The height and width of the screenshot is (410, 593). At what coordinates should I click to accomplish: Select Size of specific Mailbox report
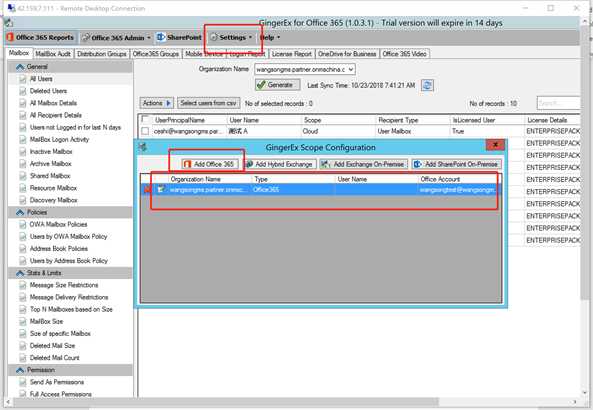point(60,333)
